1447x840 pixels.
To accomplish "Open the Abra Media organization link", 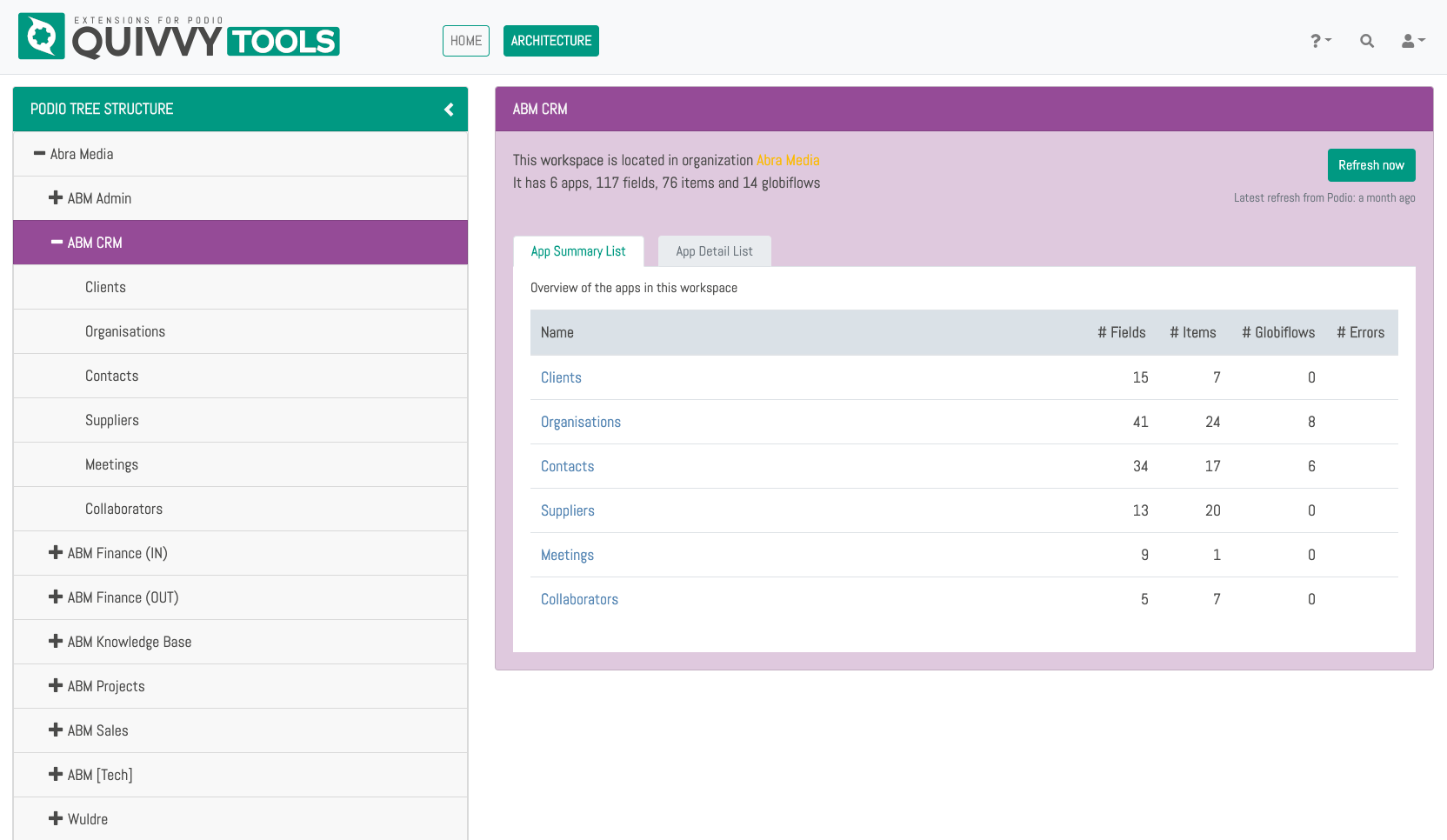I will point(787,160).
